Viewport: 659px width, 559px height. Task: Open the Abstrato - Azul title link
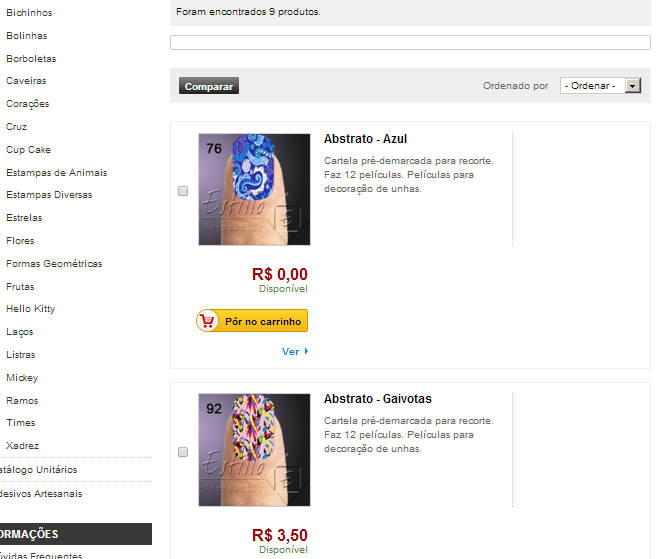(365, 139)
